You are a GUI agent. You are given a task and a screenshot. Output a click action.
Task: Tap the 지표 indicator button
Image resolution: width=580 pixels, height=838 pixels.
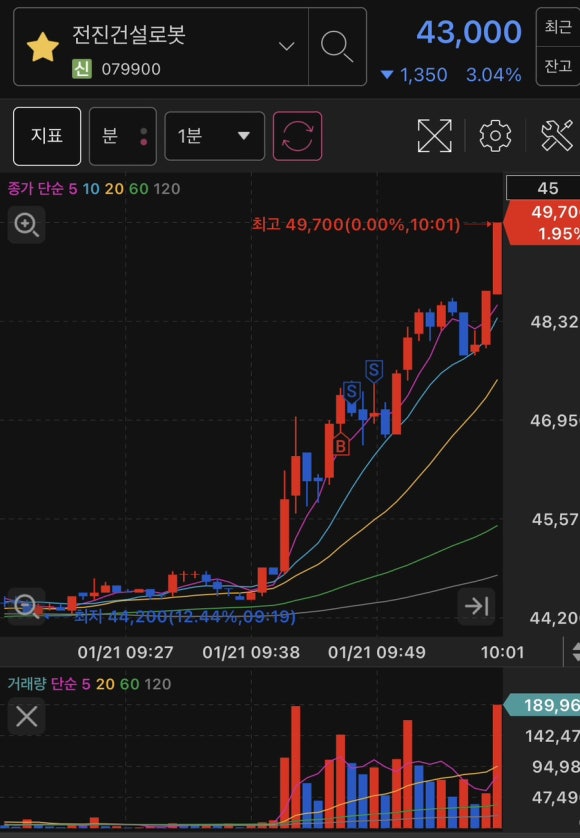click(47, 136)
